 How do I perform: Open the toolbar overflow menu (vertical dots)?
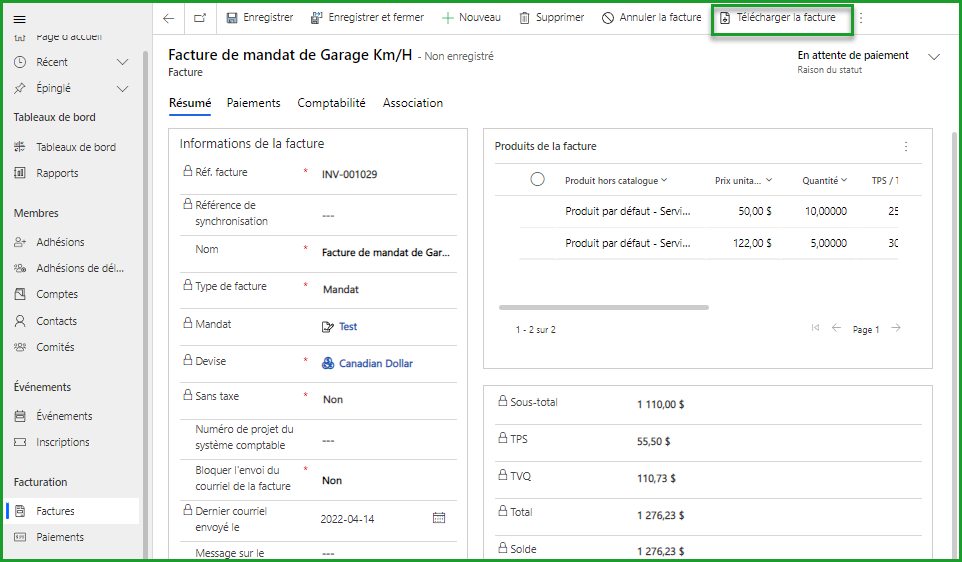point(861,18)
